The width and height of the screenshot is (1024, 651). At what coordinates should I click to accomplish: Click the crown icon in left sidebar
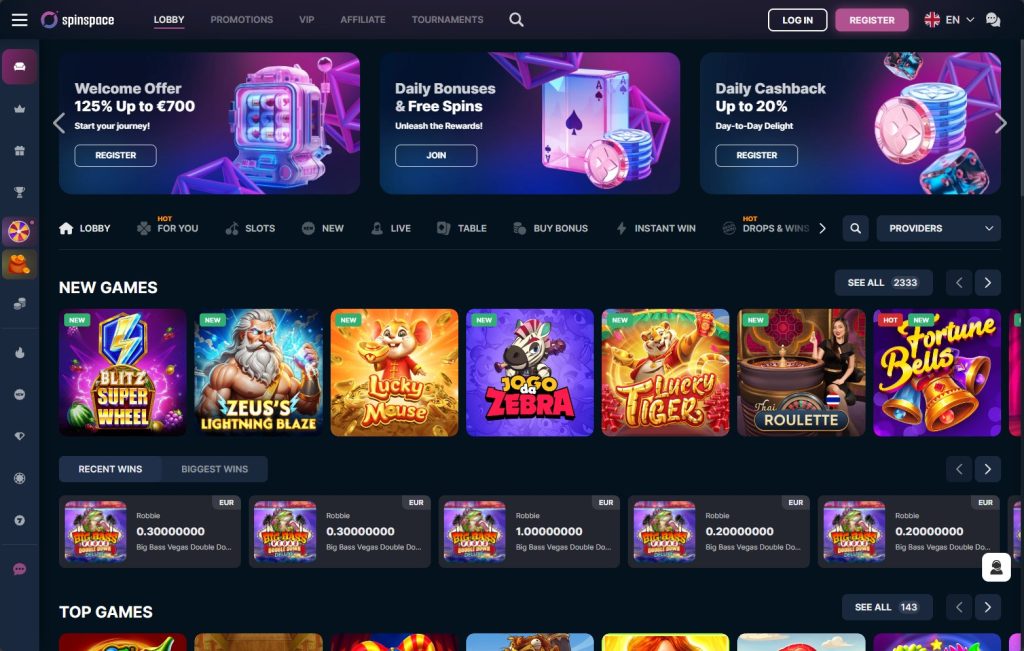20,109
